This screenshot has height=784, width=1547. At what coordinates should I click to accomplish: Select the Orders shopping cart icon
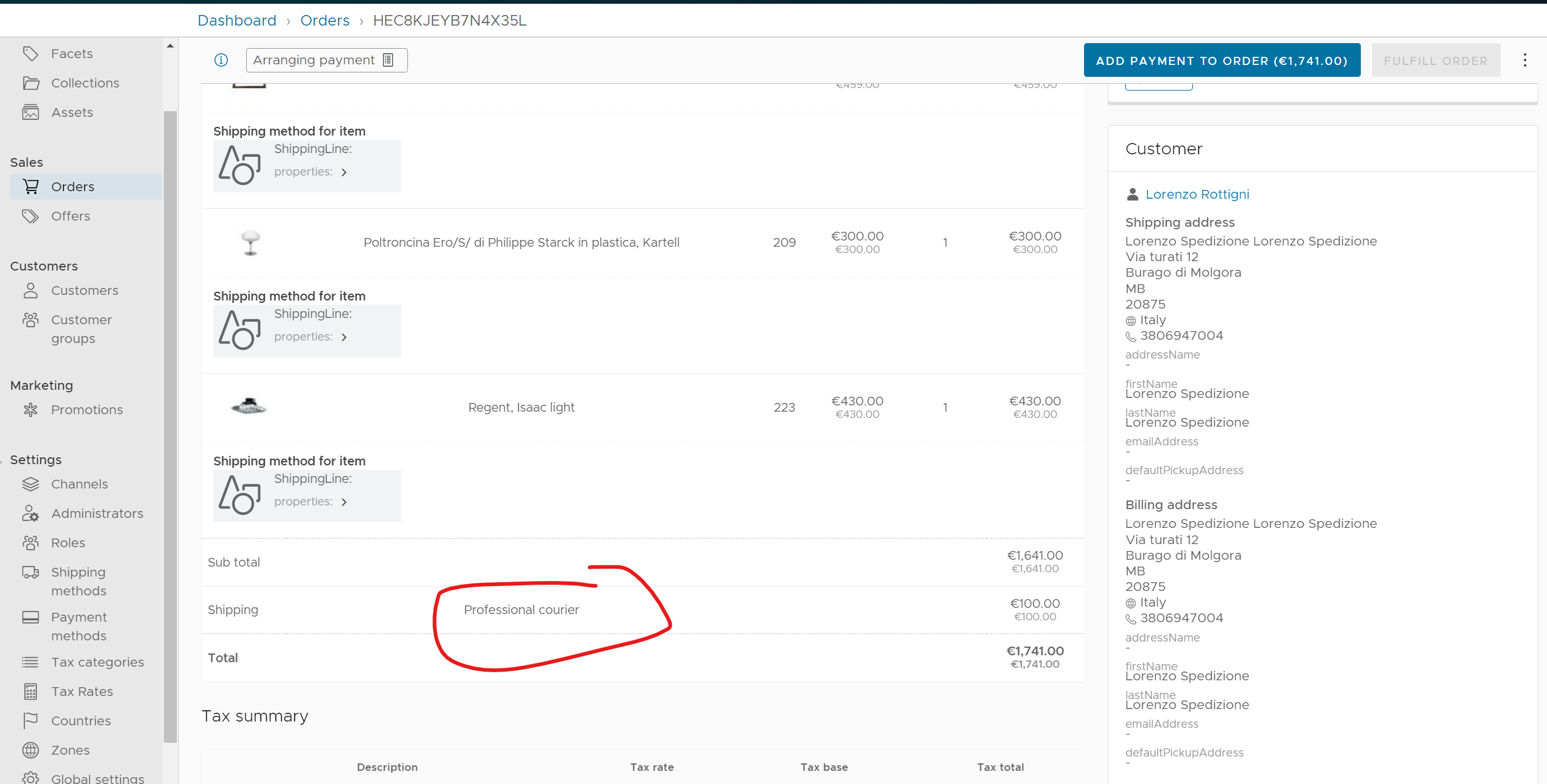pos(31,186)
